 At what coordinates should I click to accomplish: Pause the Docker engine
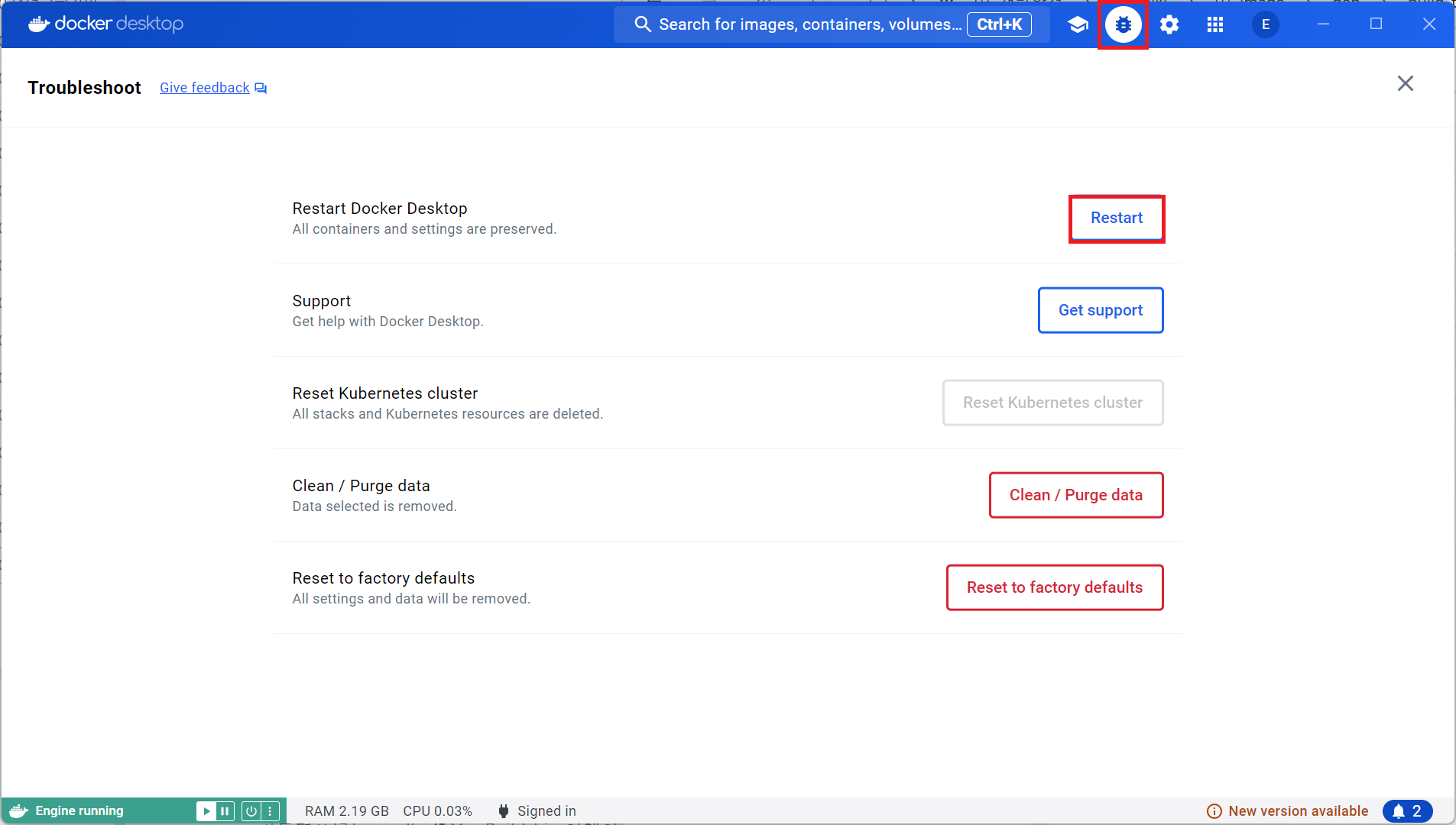[x=225, y=810]
